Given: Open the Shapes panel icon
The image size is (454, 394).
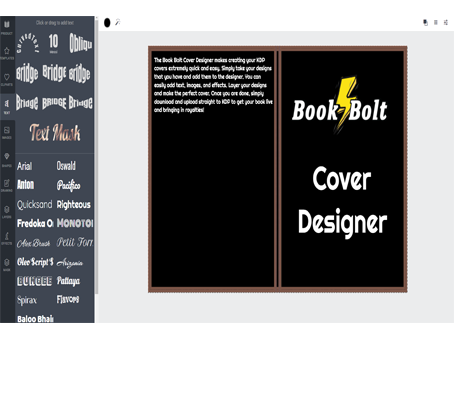Looking at the screenshot, I should click(7, 159).
